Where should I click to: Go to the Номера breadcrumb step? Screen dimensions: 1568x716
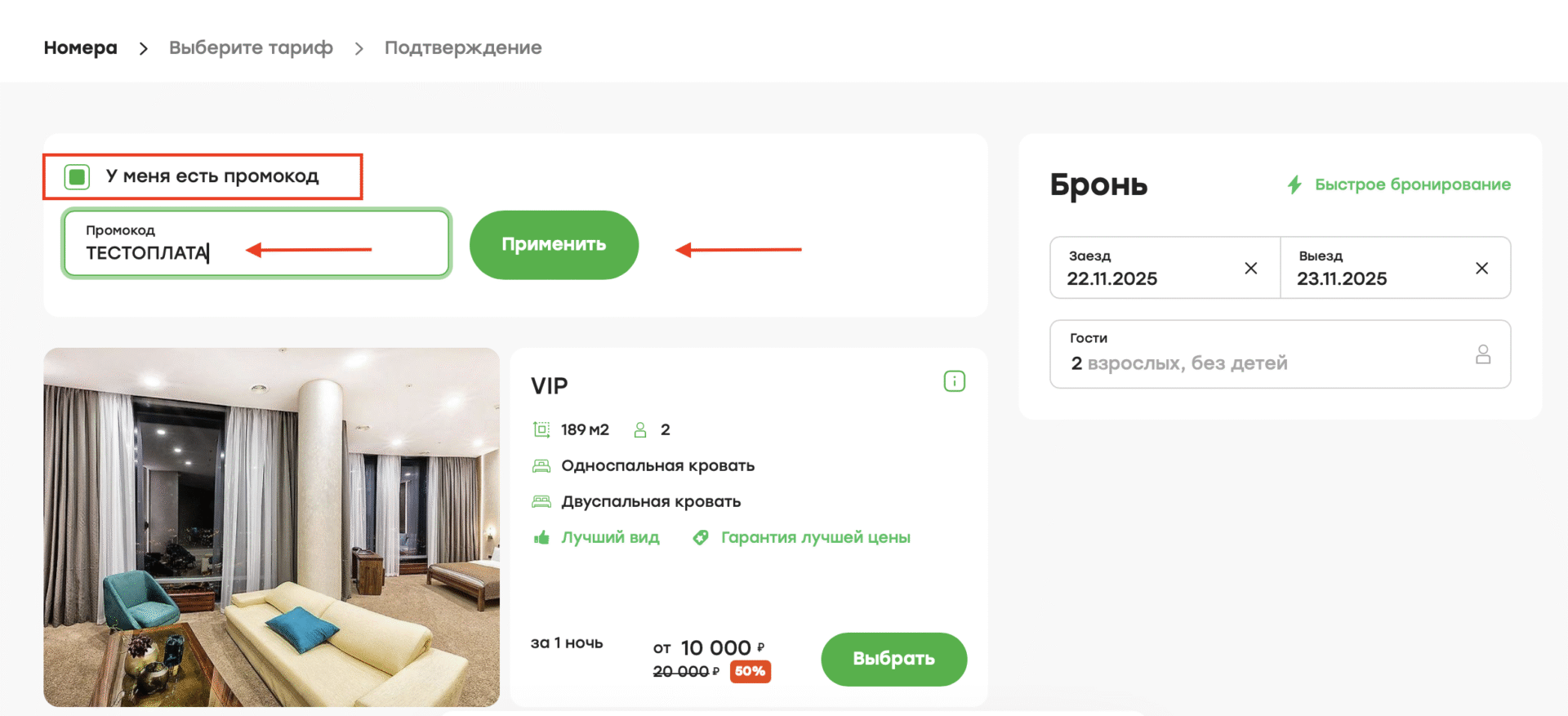coord(80,48)
